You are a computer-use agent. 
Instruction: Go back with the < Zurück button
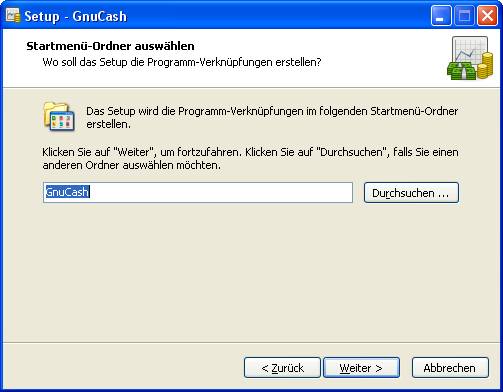(x=282, y=368)
